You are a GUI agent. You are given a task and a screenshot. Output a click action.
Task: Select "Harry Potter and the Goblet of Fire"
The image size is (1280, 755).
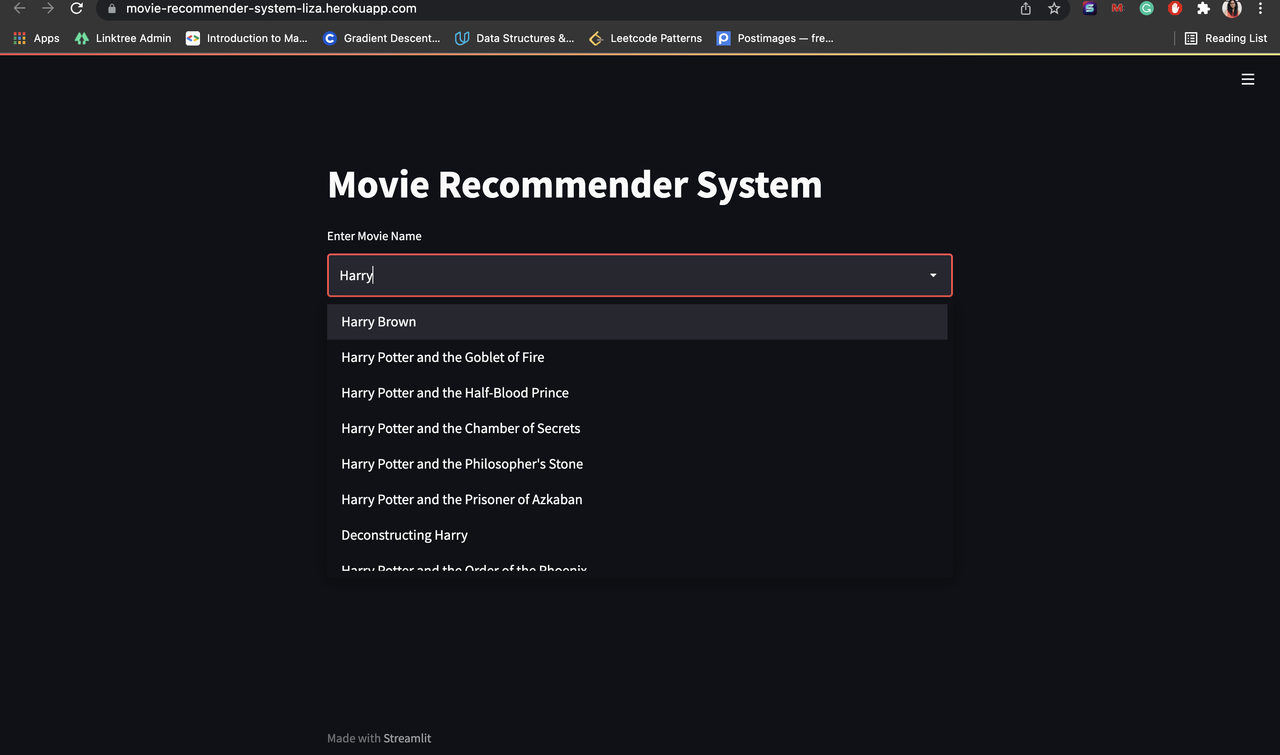point(443,357)
